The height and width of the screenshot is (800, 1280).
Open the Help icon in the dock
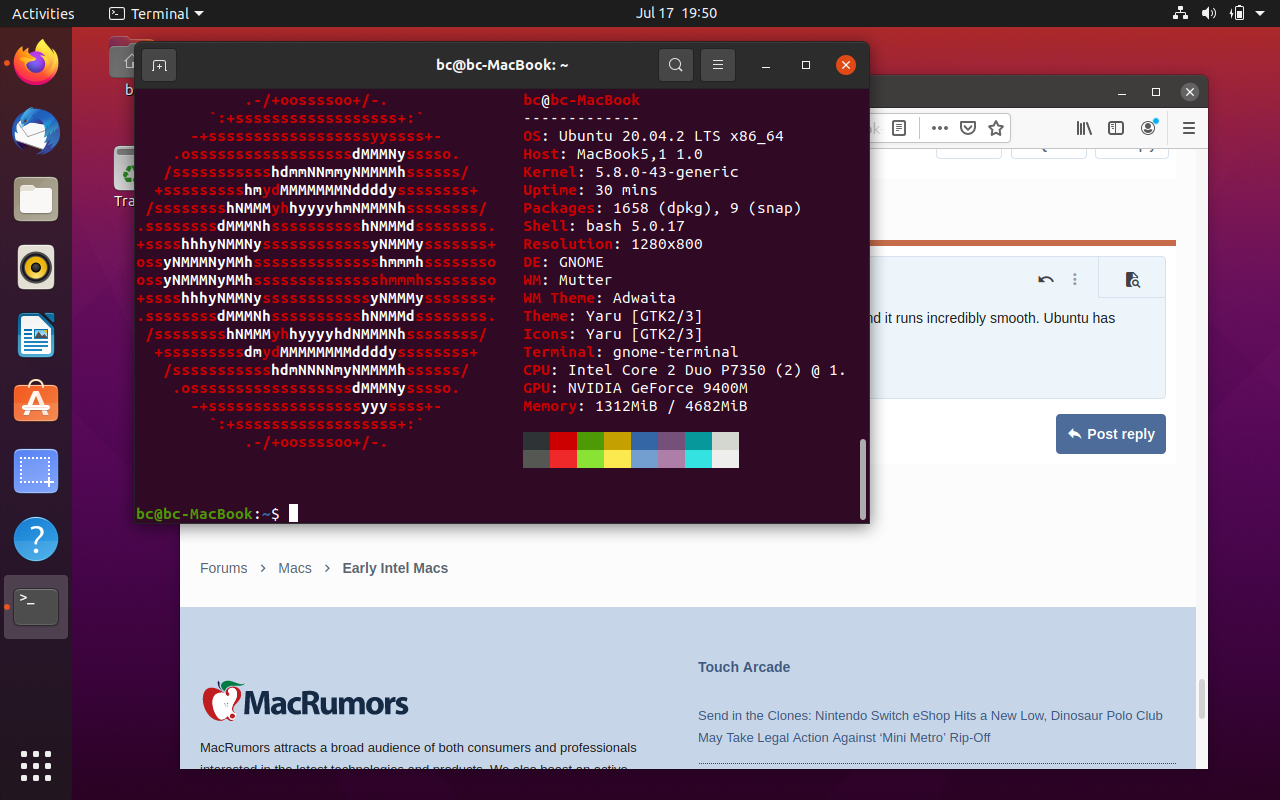[36, 539]
